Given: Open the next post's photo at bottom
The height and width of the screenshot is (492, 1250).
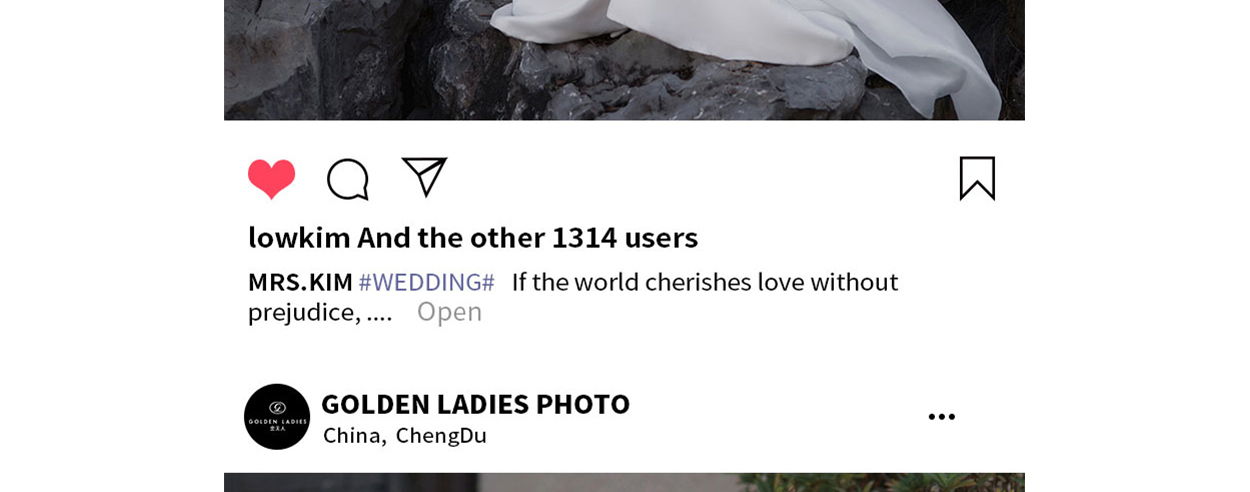Looking at the screenshot, I should pos(624,482).
